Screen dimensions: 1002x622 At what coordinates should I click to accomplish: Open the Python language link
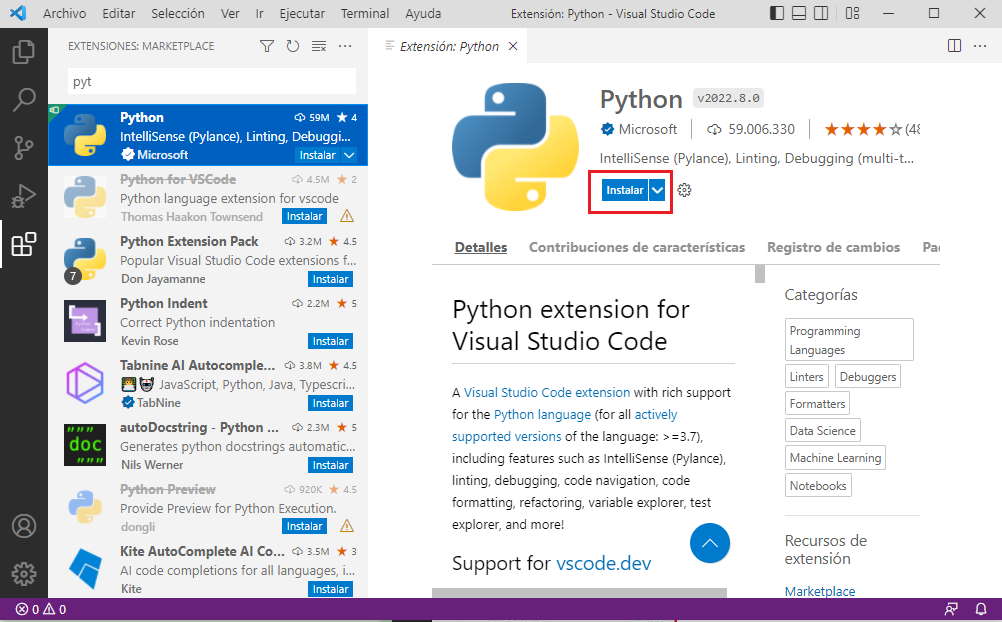[x=543, y=414]
